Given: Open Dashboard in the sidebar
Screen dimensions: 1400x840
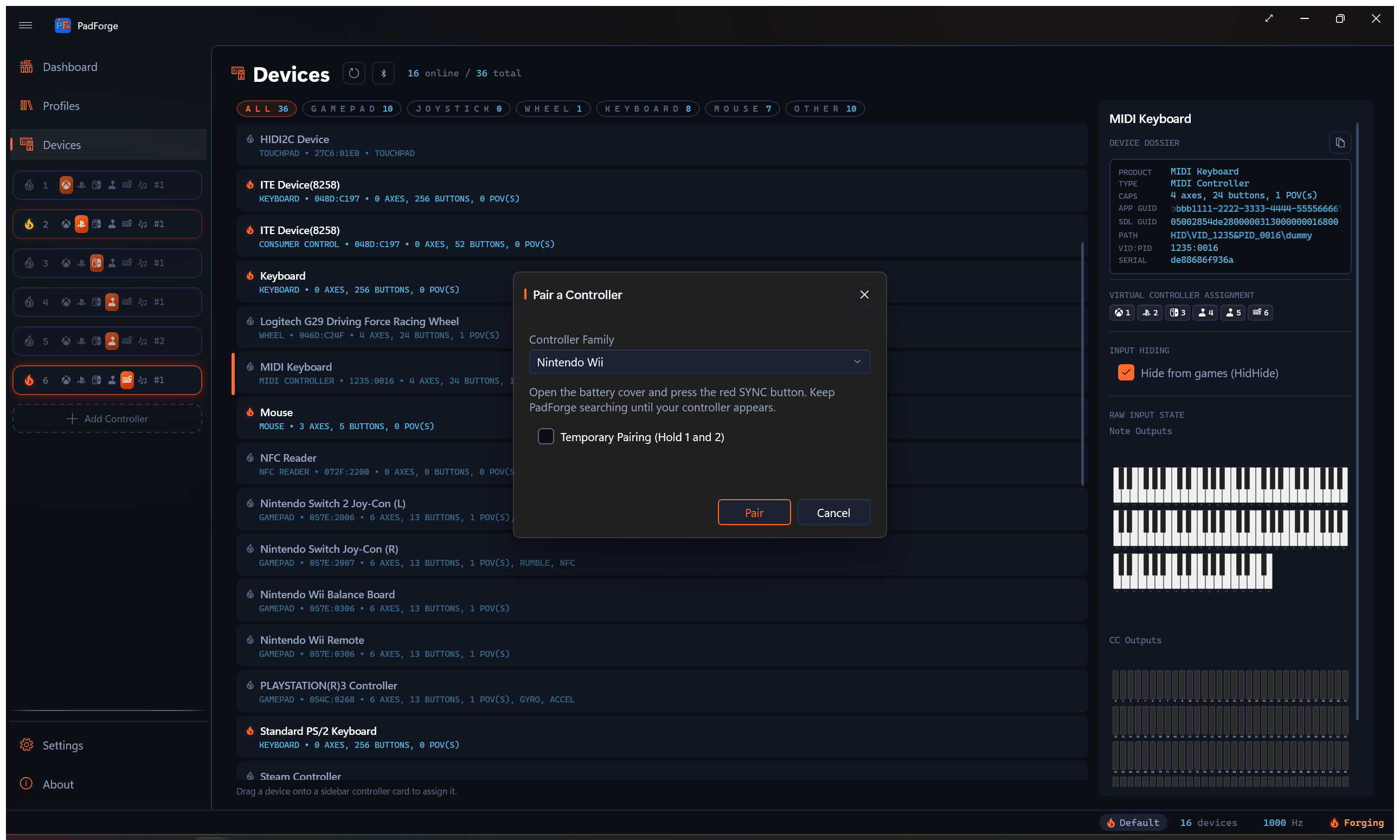Looking at the screenshot, I should coord(108,67).
